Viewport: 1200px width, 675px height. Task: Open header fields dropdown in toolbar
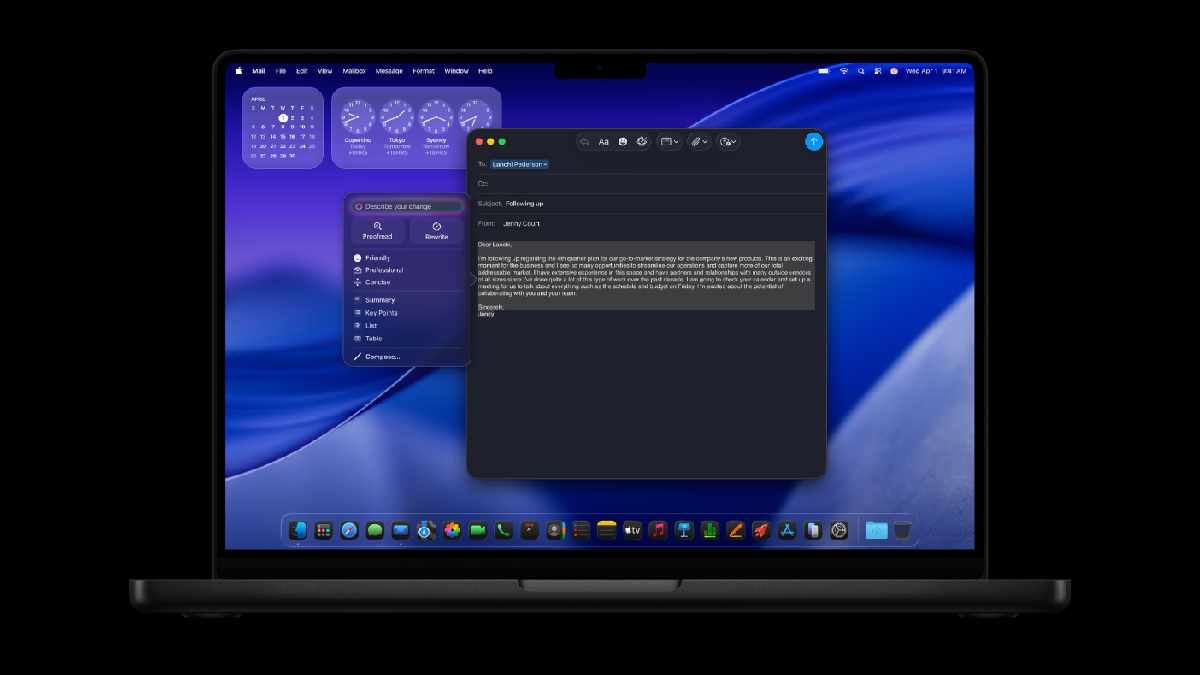coord(668,142)
